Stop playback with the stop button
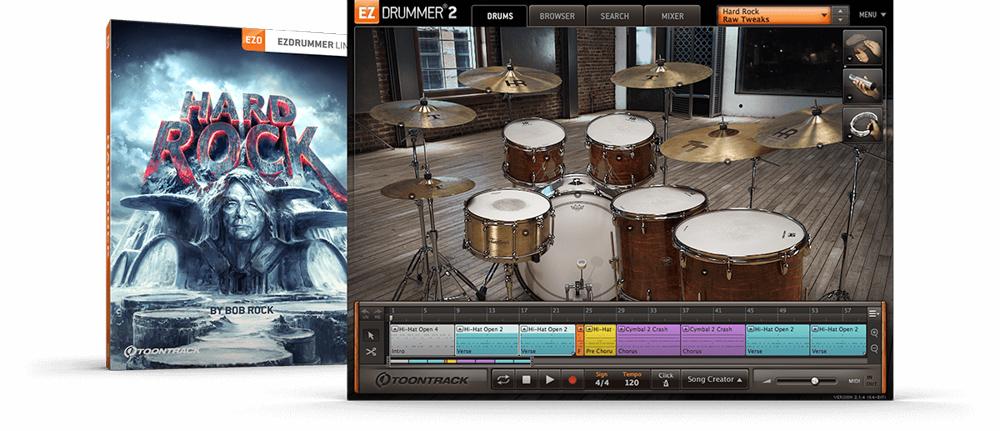This screenshot has height=431, width=1000. point(526,380)
